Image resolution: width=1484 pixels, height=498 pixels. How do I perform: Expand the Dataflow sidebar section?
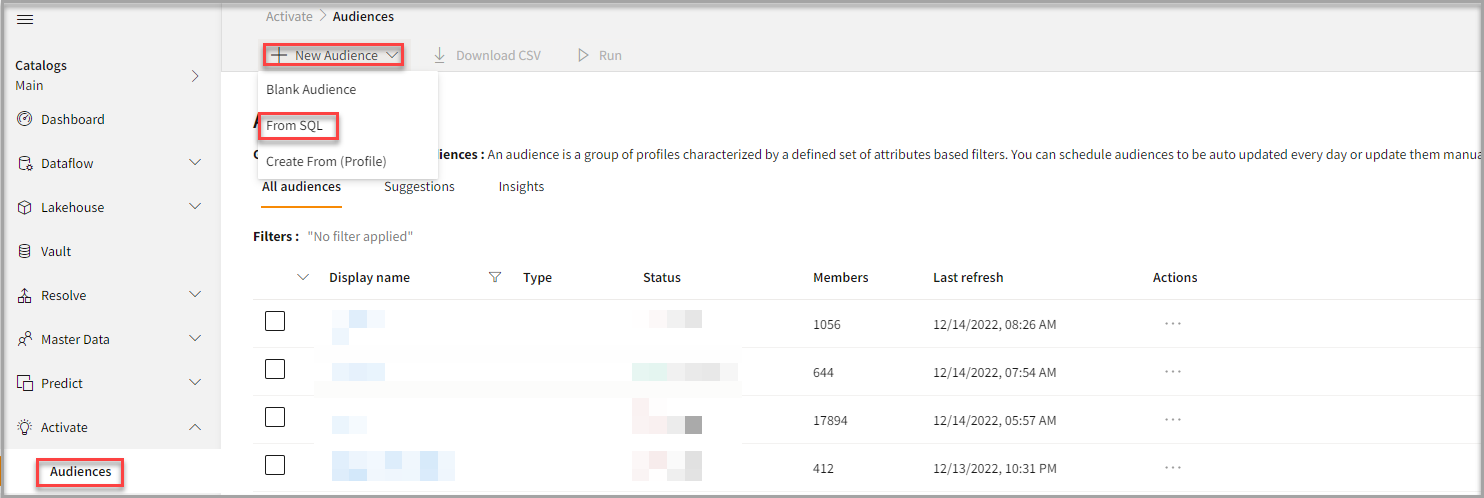(195, 163)
